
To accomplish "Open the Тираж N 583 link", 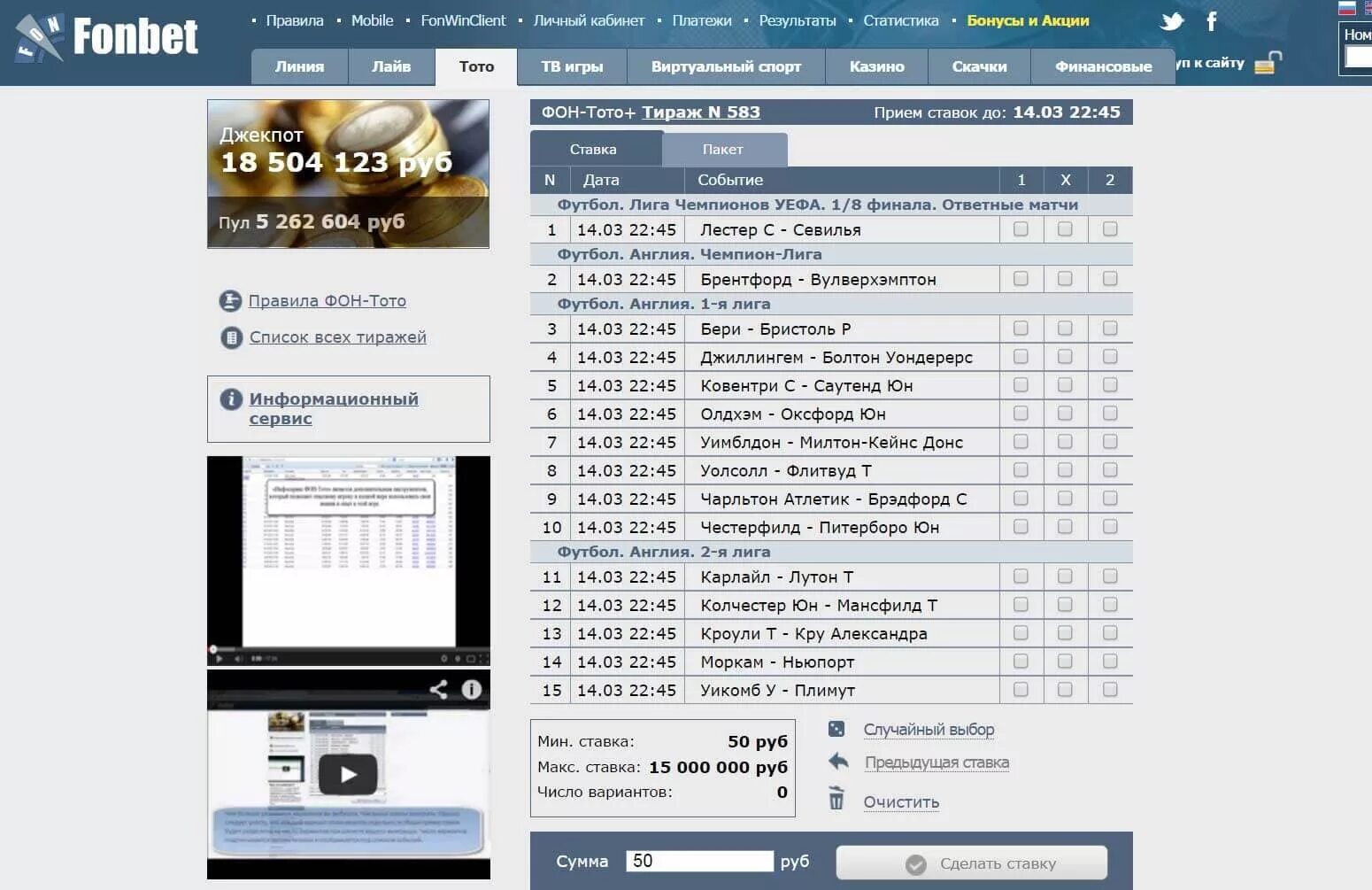I will coord(701,112).
